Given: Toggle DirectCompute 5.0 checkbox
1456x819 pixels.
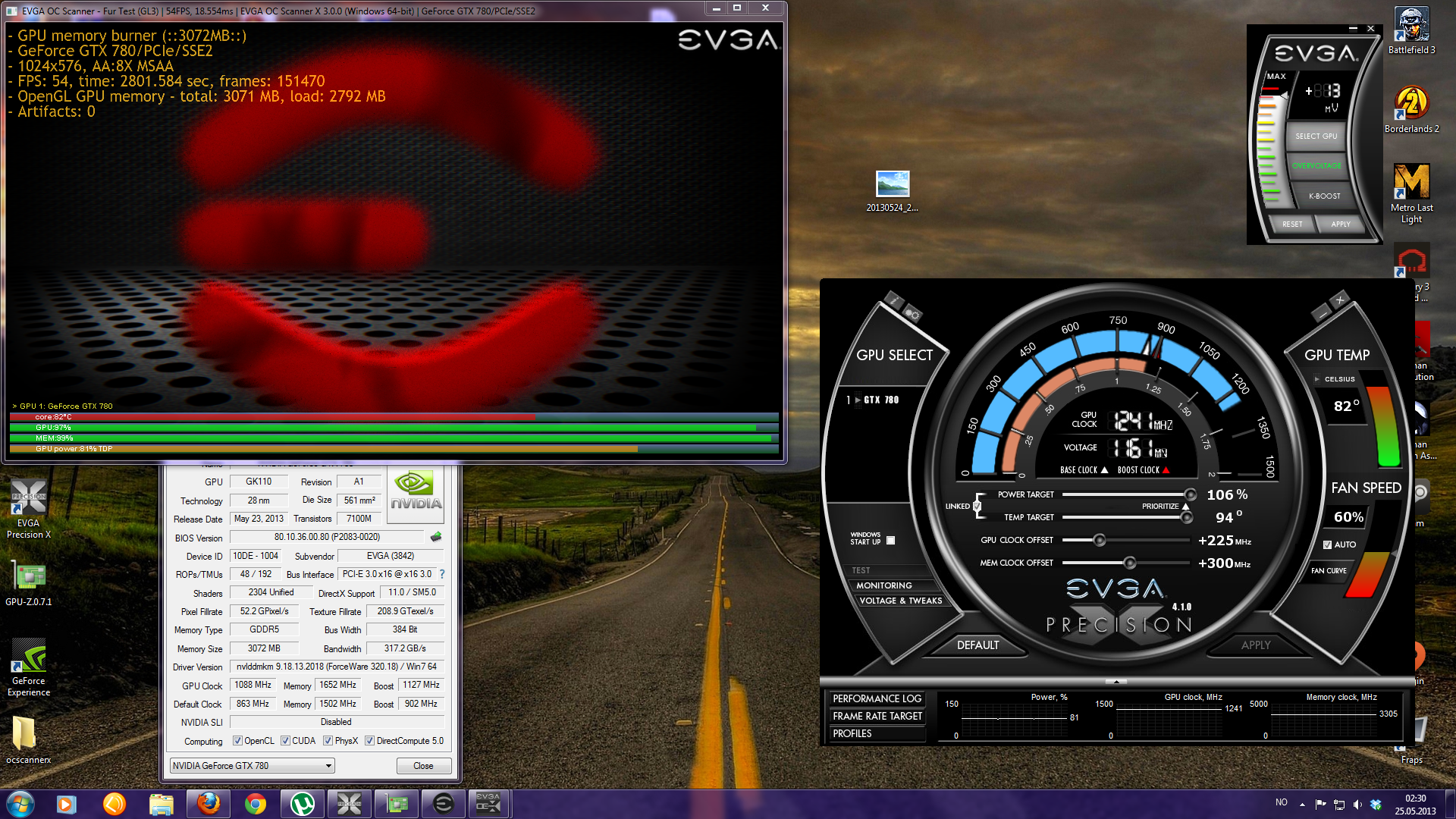Looking at the screenshot, I should pyautogui.click(x=369, y=741).
